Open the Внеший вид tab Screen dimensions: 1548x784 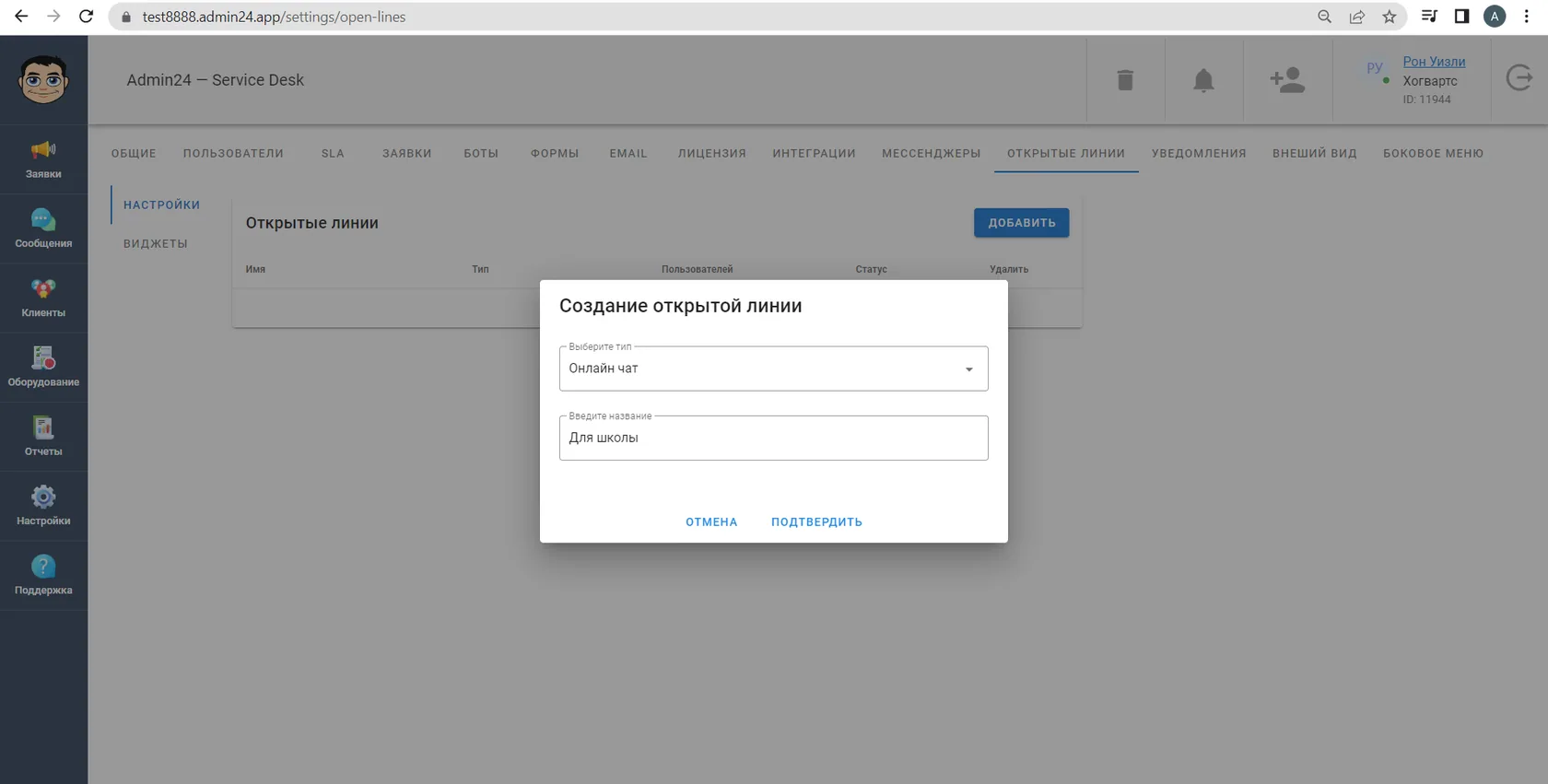pyautogui.click(x=1314, y=153)
